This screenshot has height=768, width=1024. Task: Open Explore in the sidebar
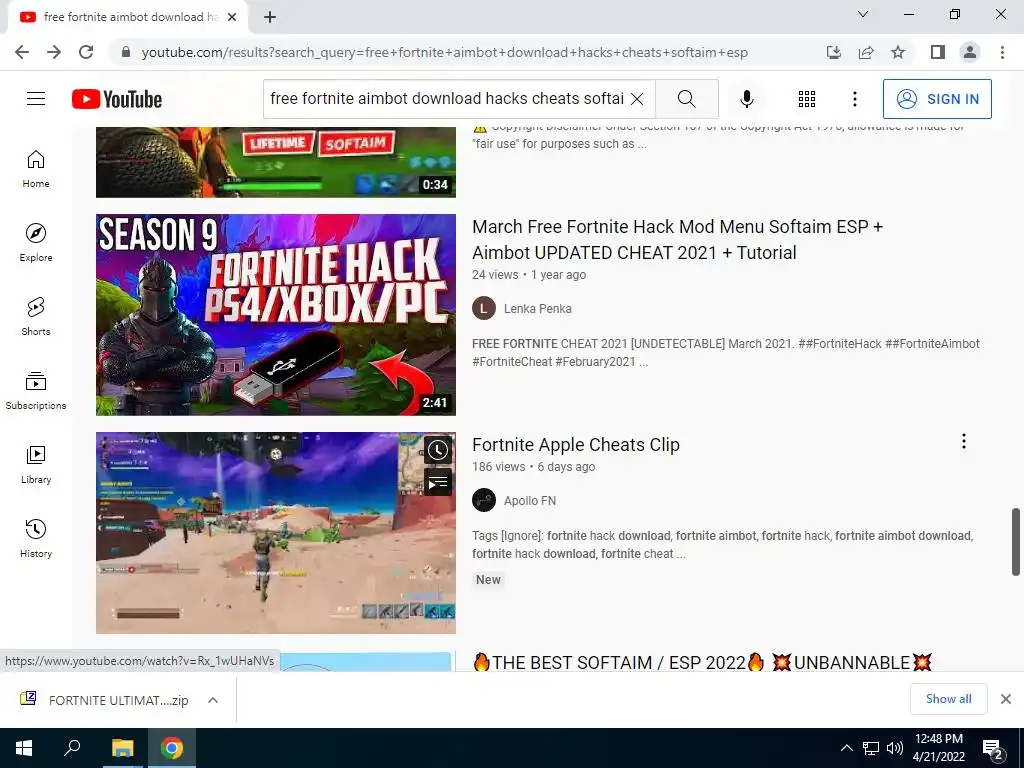pyautogui.click(x=36, y=242)
